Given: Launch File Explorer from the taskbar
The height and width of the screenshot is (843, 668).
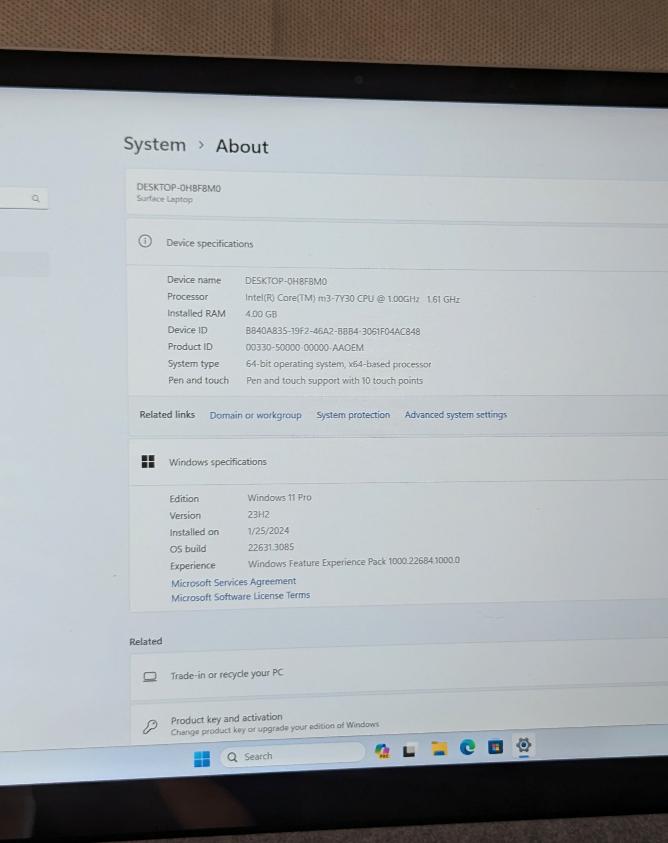Looking at the screenshot, I should (439, 749).
